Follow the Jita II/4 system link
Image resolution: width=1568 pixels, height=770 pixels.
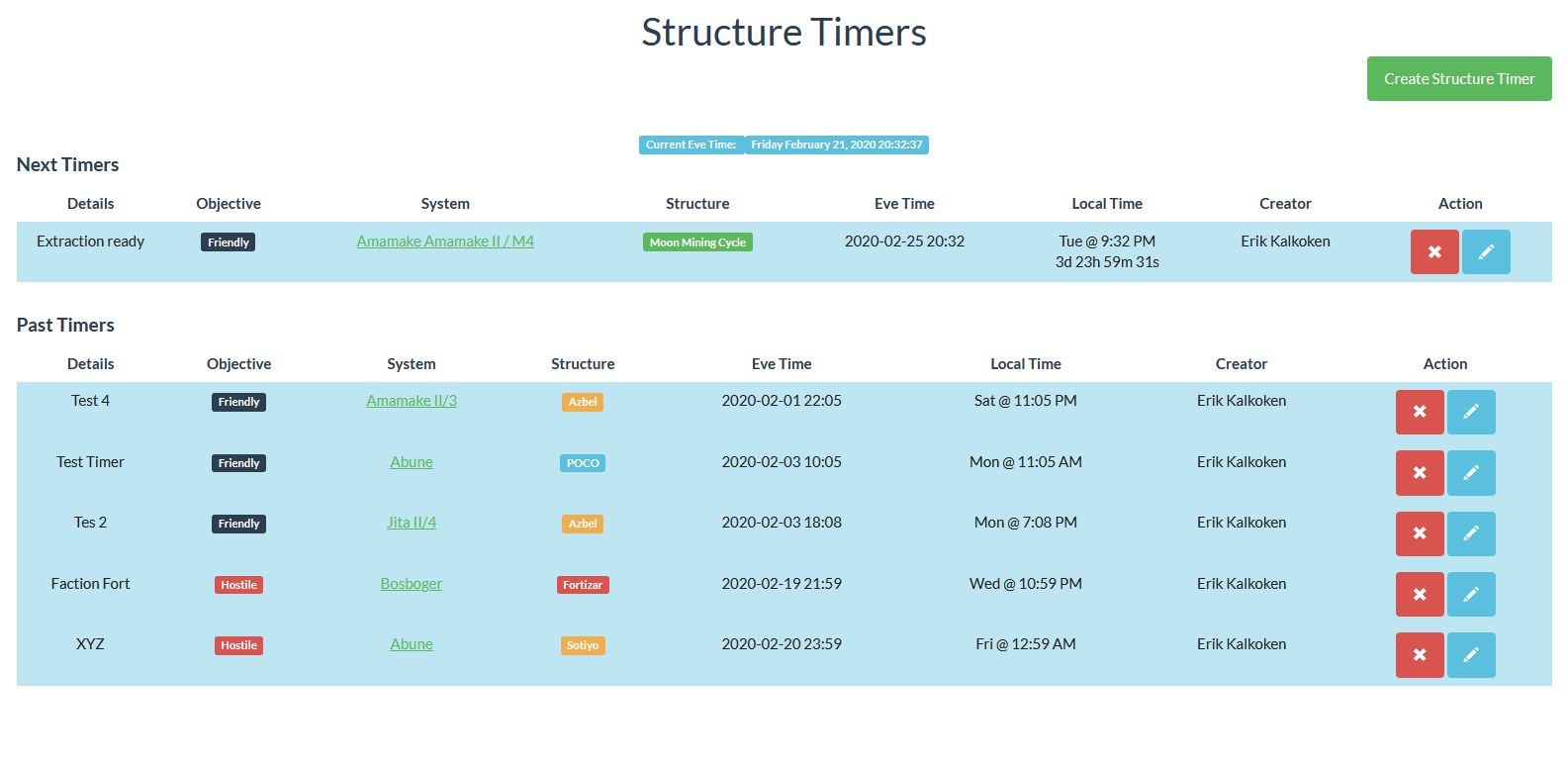[411, 523]
